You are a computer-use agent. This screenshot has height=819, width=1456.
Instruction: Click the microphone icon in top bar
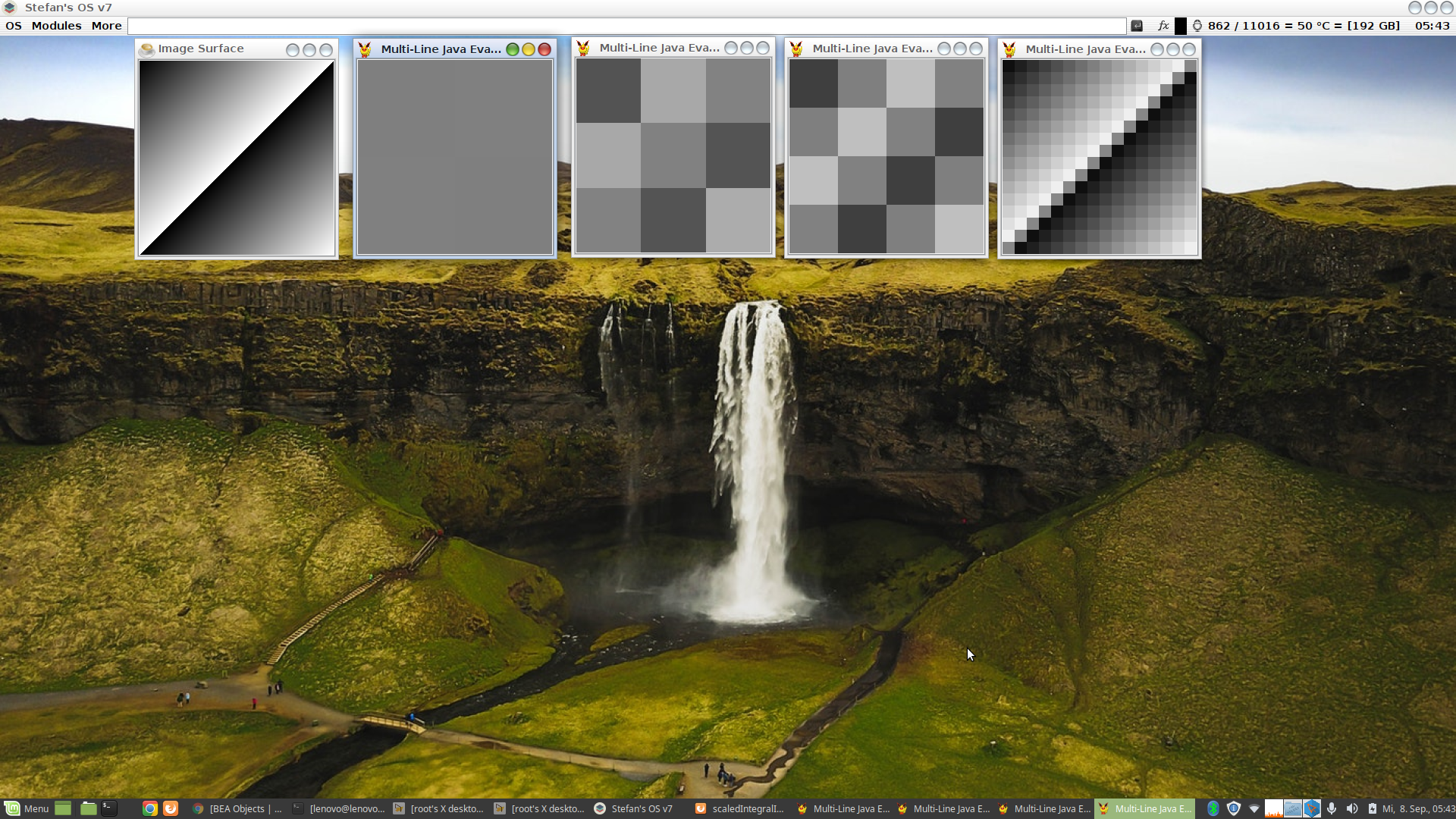coord(1197,26)
